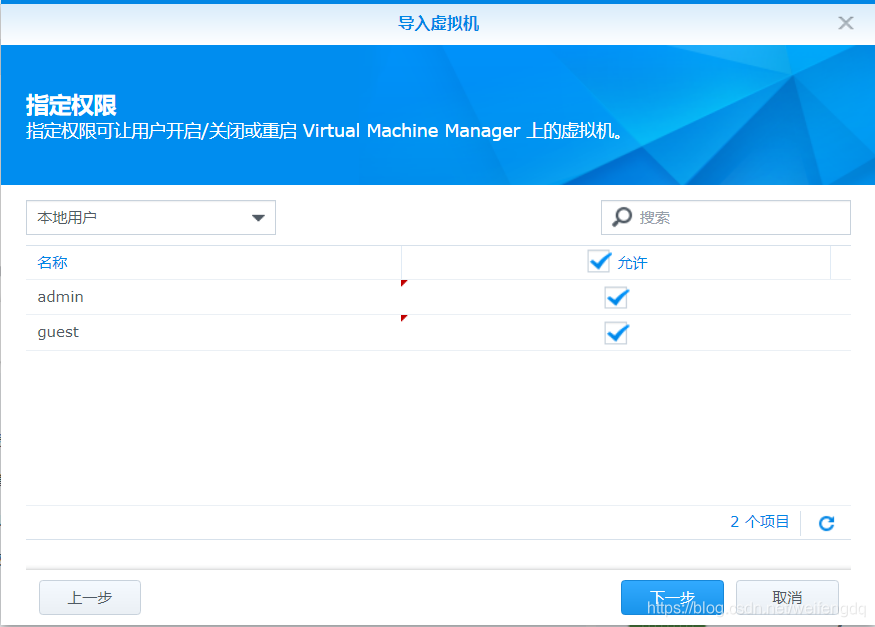Screen dimensions: 875x627
Task: Expand the user source selection combo box
Action: click(x=150, y=217)
